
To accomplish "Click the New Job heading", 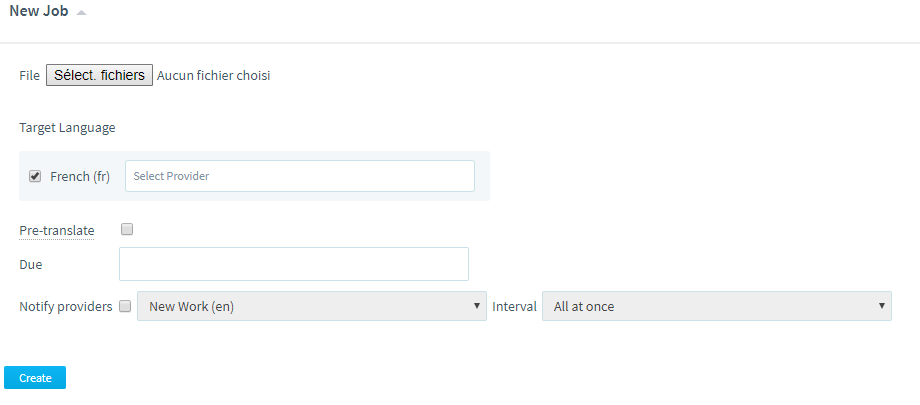I will (x=39, y=11).
